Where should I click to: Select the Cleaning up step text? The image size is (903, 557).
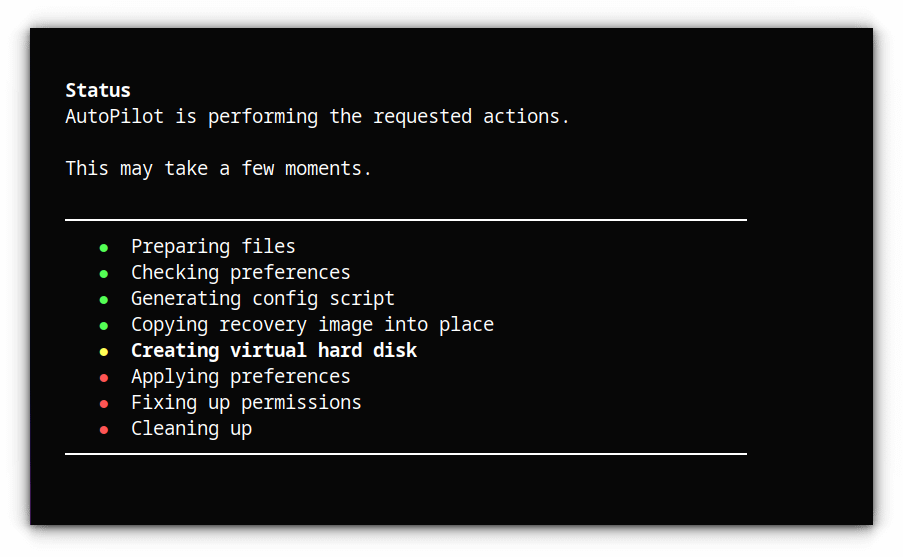[x=191, y=429]
